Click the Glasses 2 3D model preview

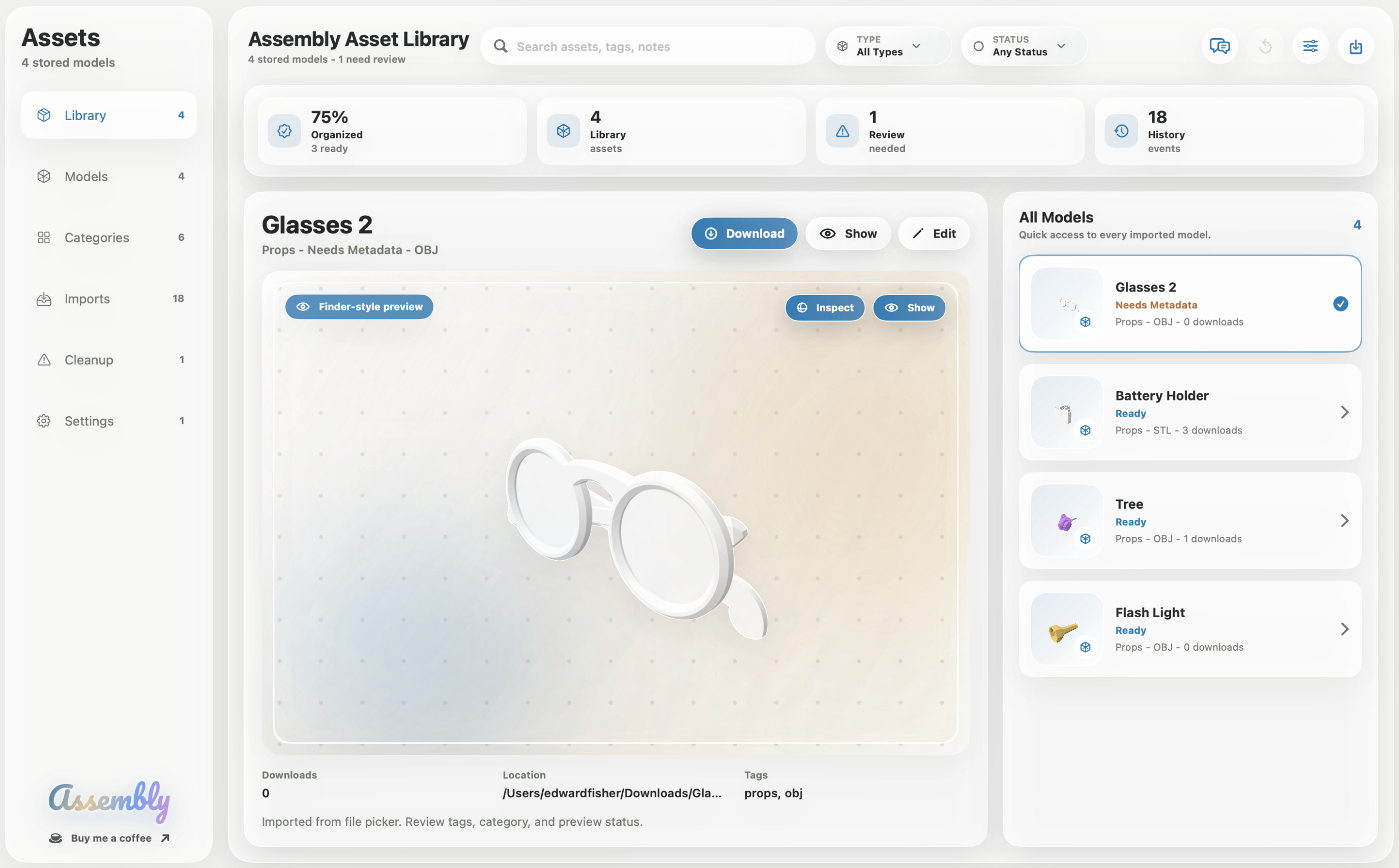[636, 538]
